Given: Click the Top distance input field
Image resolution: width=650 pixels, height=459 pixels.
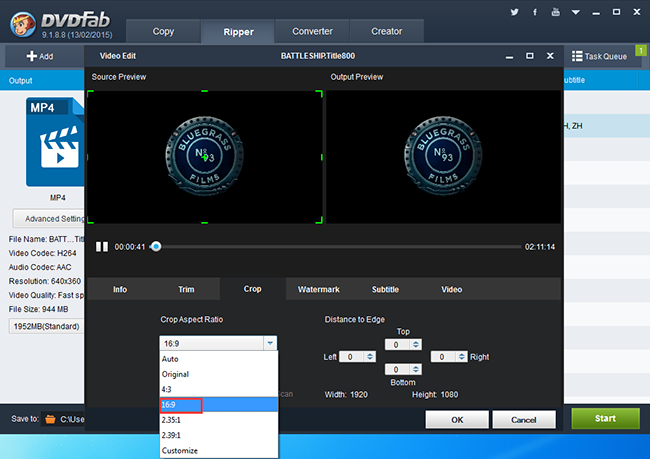Looking at the screenshot, I should click(397, 345).
